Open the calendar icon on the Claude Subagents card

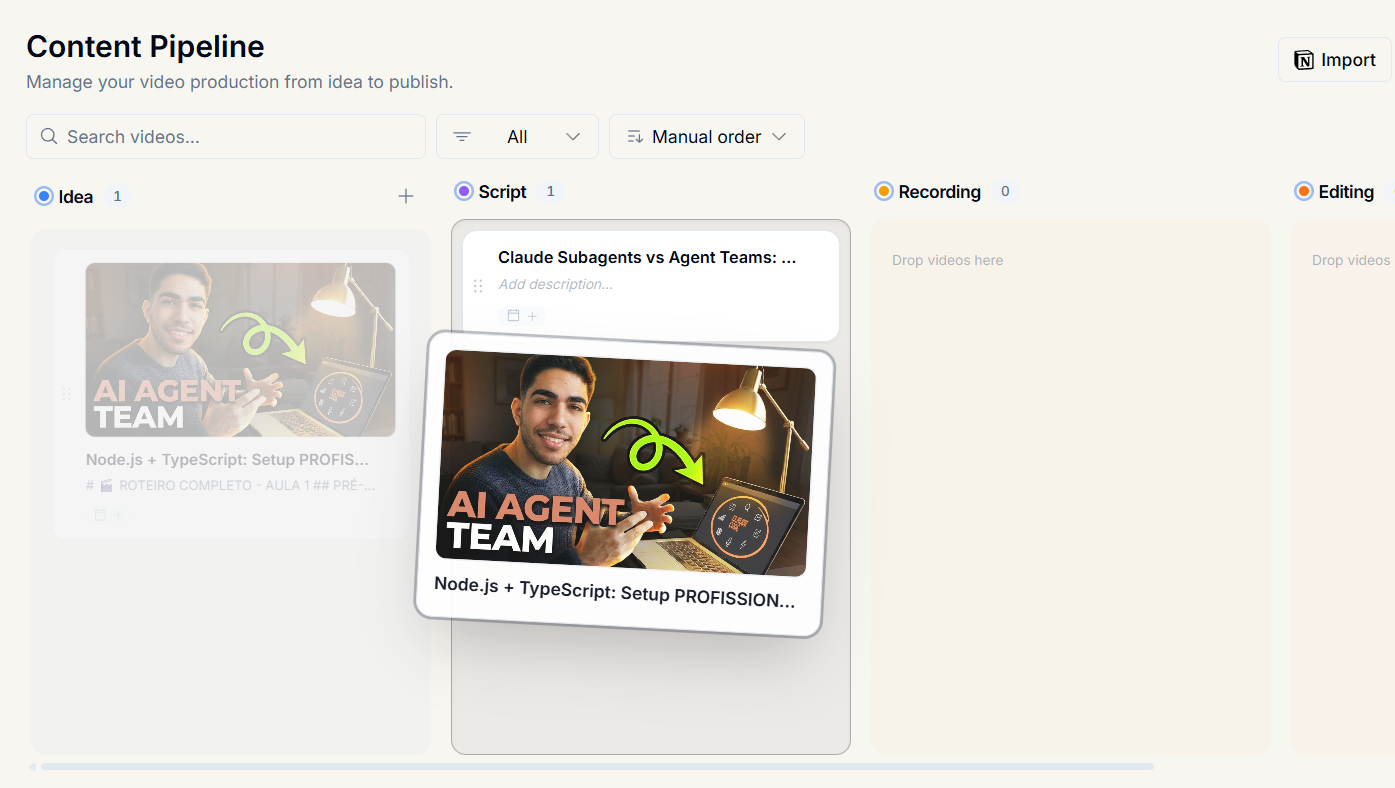[x=512, y=315]
